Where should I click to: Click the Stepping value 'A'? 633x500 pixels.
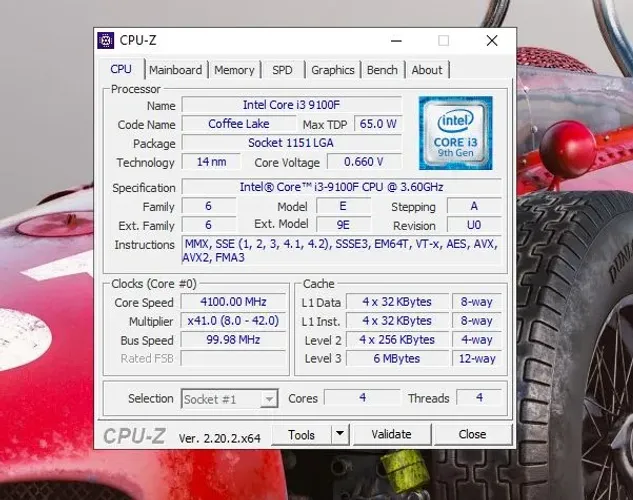click(474, 206)
